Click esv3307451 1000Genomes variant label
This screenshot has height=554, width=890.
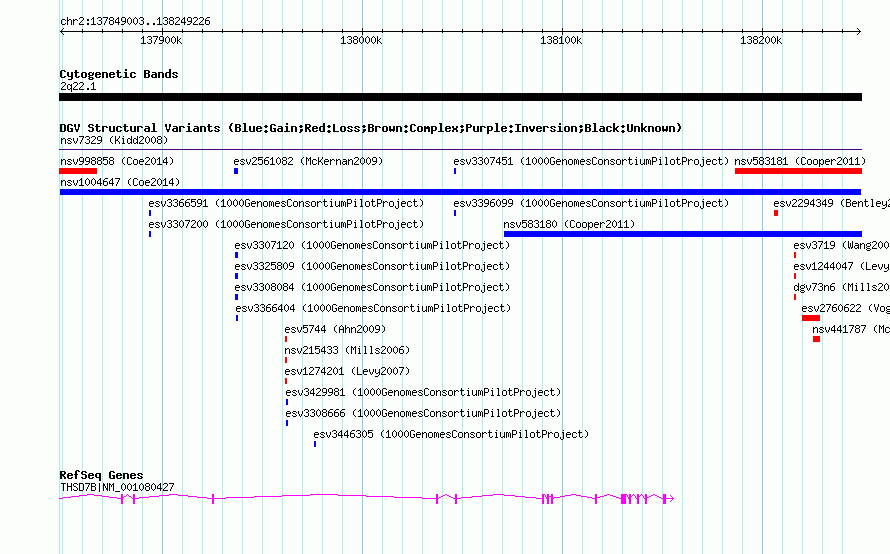pyautogui.click(x=591, y=161)
